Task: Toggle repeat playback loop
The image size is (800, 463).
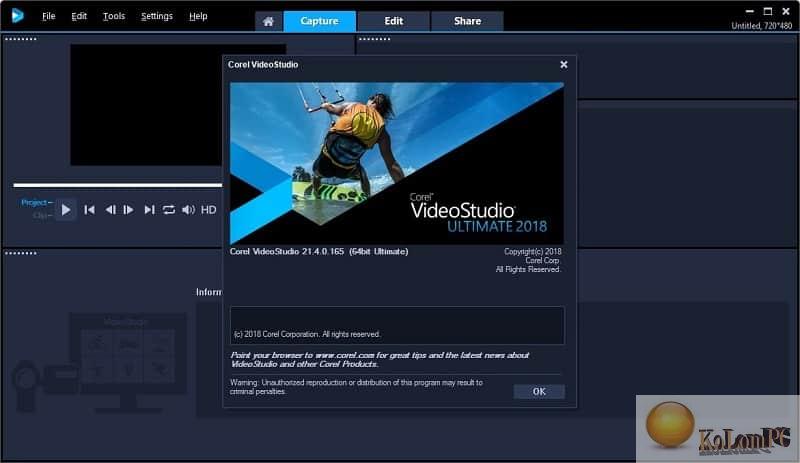Action: pos(169,210)
